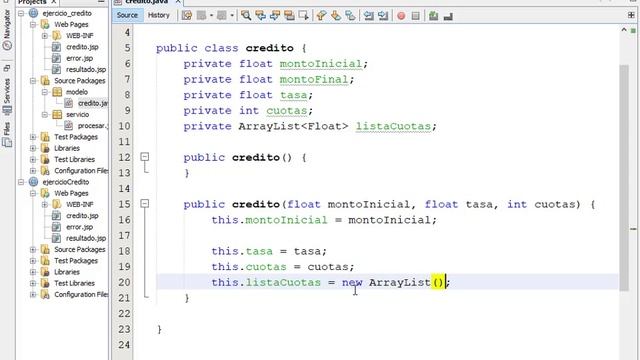Open the Forward history dropdown arrow
This screenshot has width=640, height=360.
click(x=232, y=16)
